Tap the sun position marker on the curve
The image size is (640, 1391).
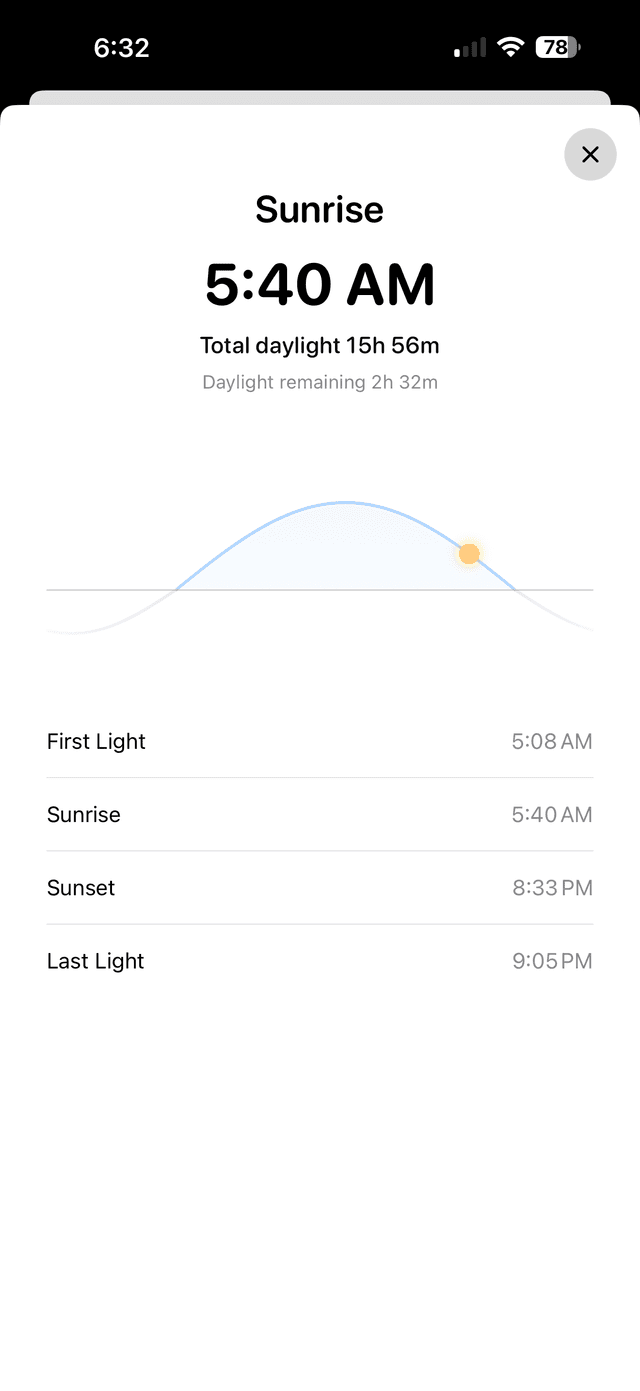(468, 553)
